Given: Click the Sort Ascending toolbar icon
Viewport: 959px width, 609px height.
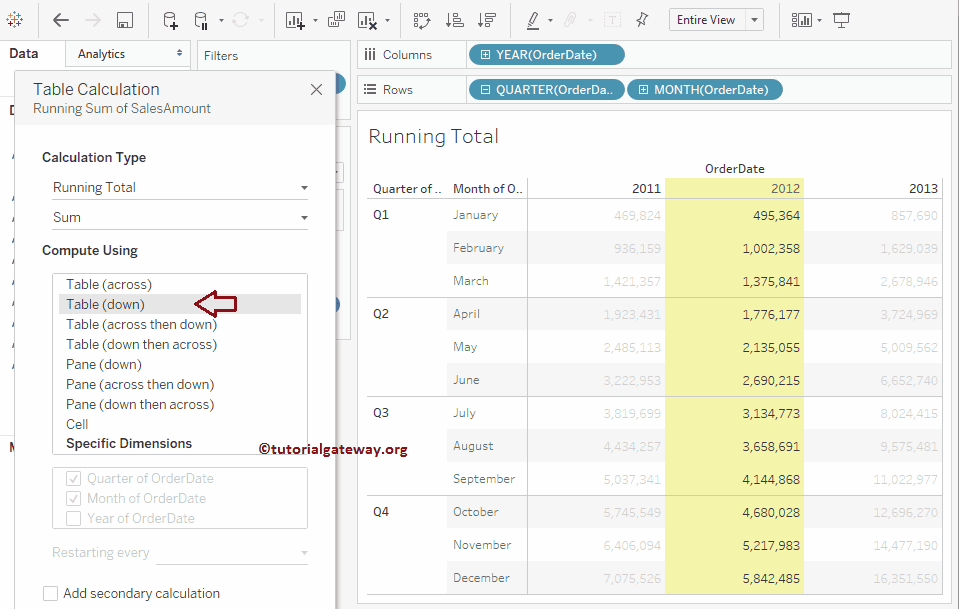Looking at the screenshot, I should pos(454,20).
